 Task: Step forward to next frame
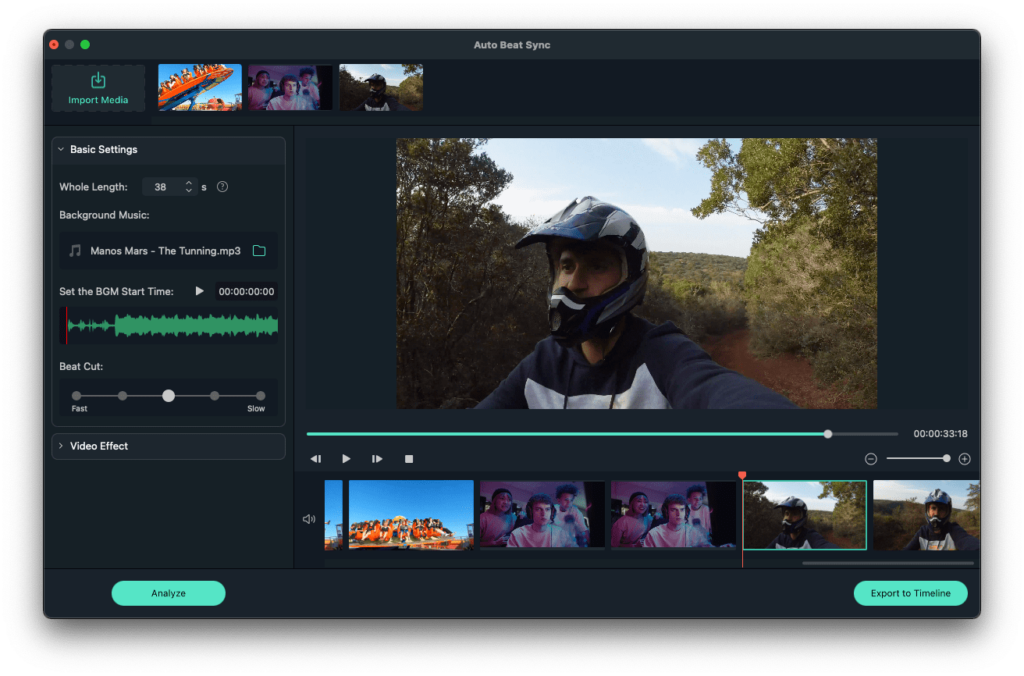377,459
